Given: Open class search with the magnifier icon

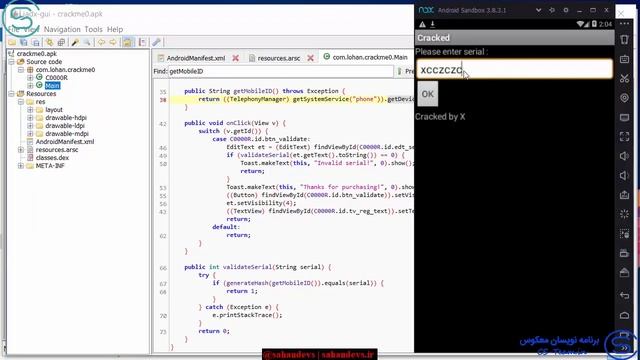Looking at the screenshot, I should click(x=87, y=42).
